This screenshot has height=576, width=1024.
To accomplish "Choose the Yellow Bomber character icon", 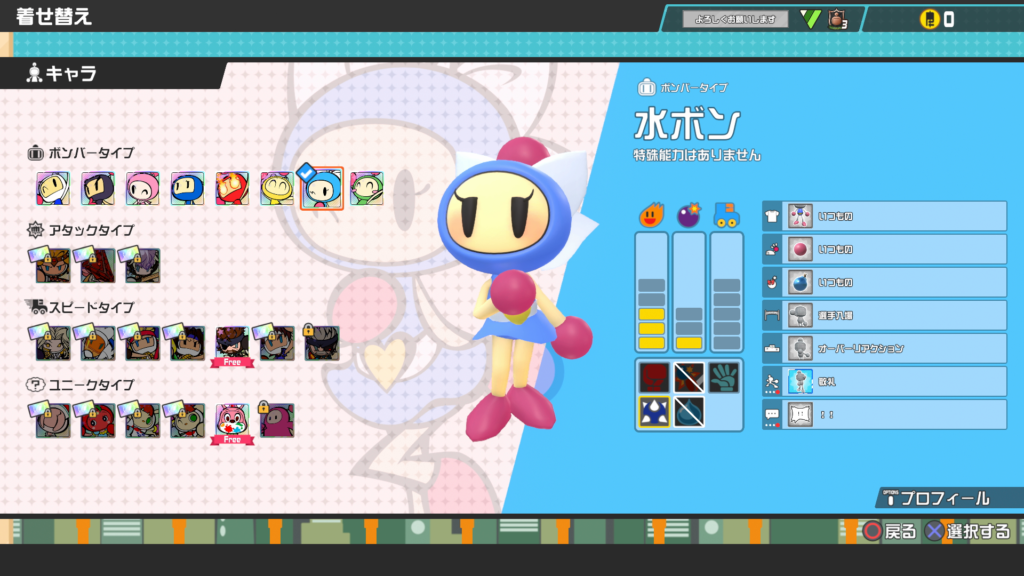I will pyautogui.click(x=277, y=188).
